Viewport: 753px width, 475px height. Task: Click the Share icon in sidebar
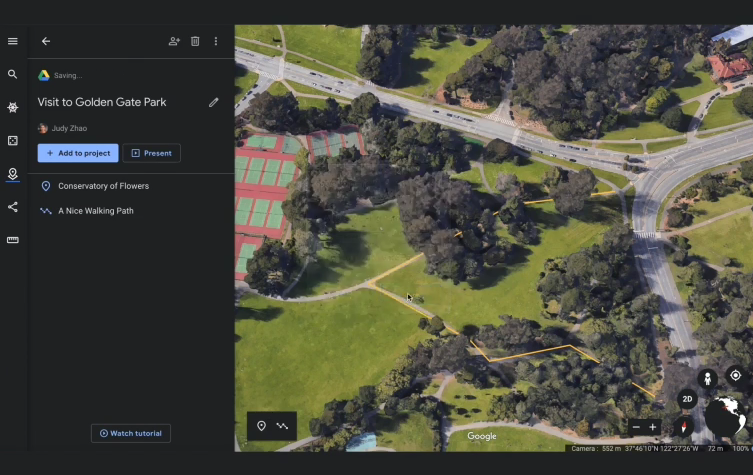click(x=13, y=207)
